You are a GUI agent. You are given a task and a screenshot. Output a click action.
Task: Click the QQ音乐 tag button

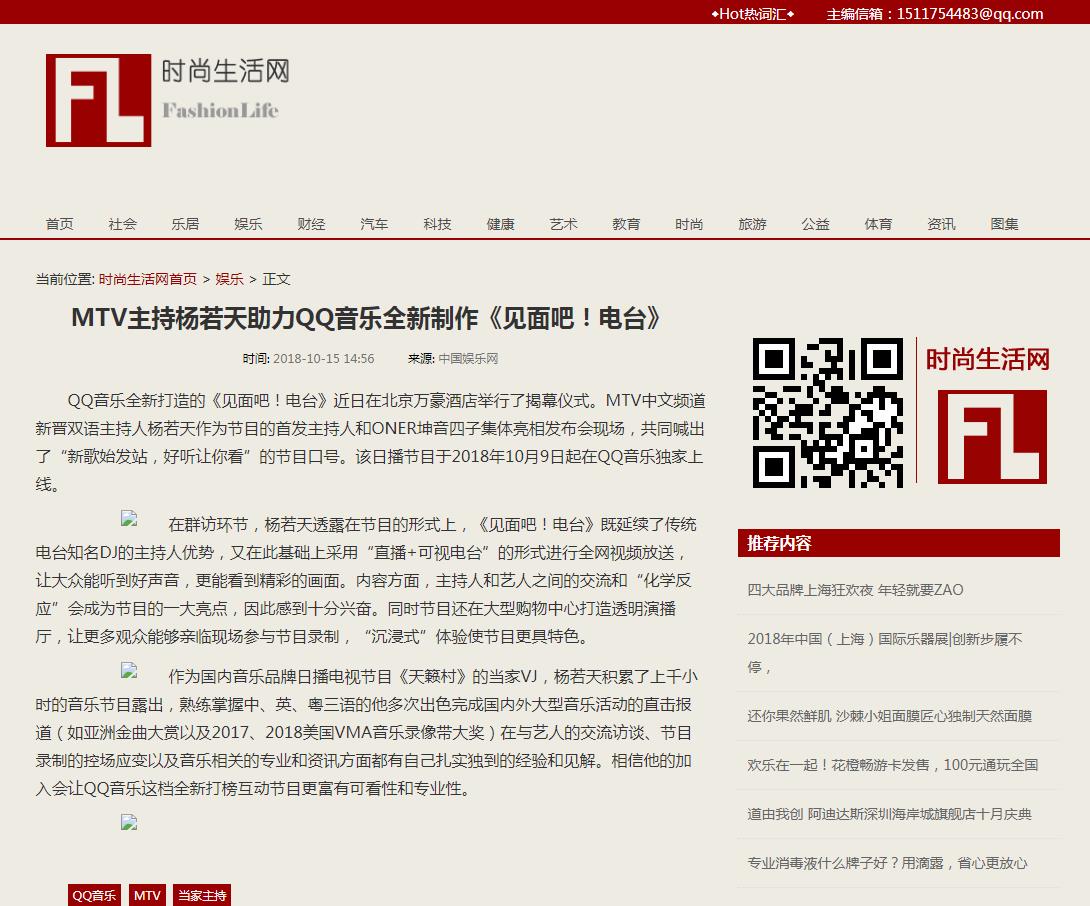tap(94, 895)
